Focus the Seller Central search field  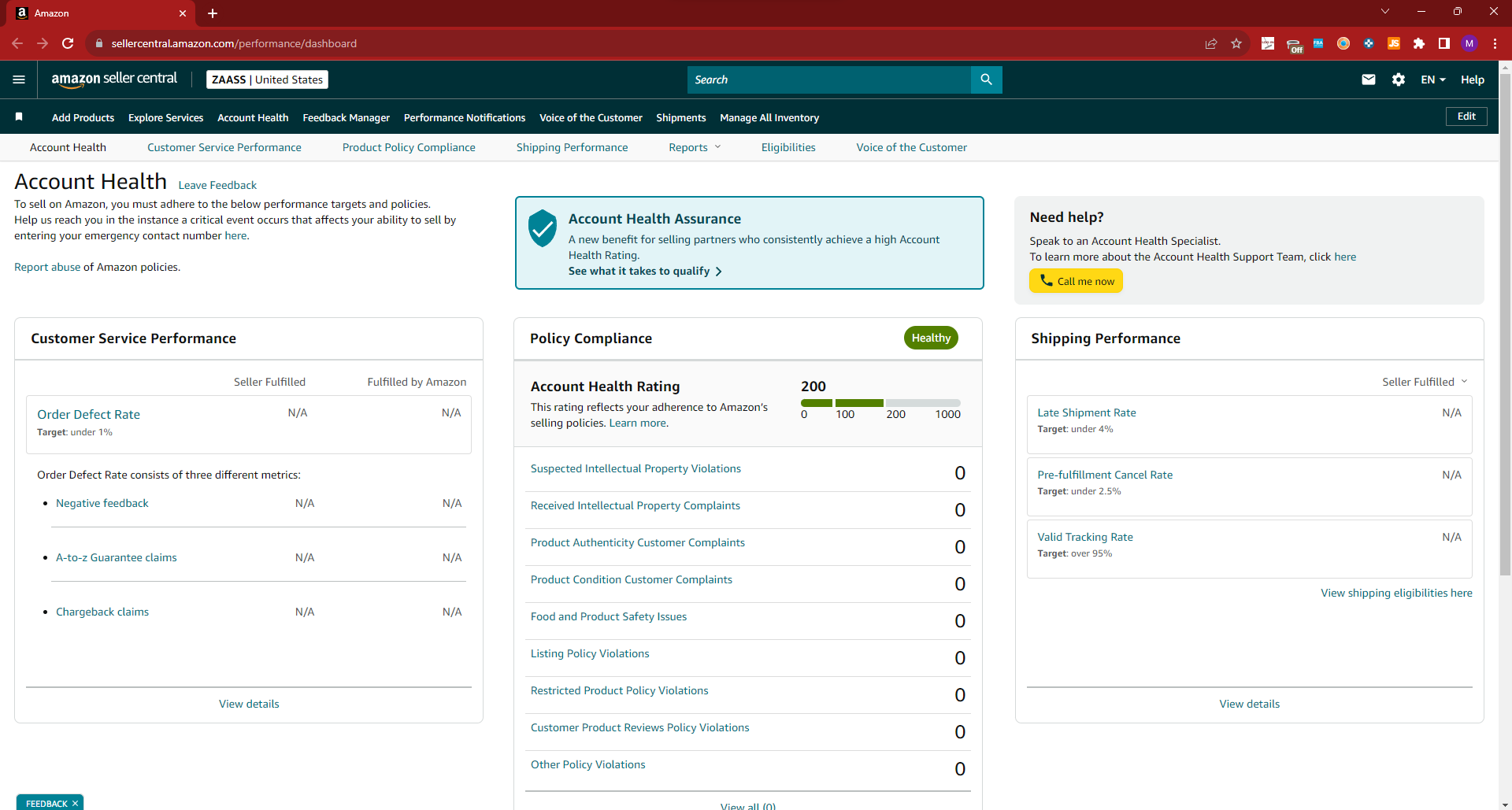[829, 80]
